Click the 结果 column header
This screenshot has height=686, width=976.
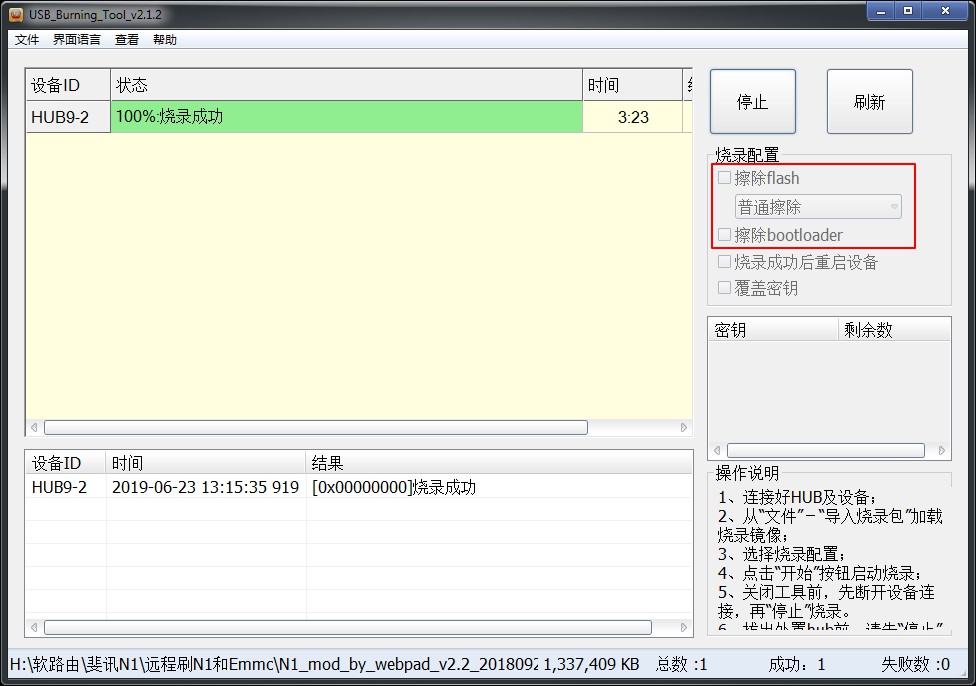499,463
